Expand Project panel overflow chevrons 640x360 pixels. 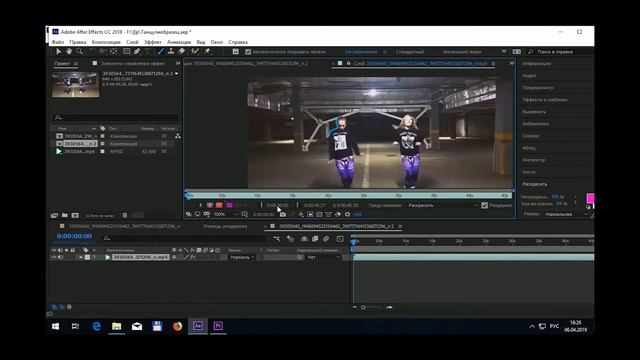pos(178,63)
